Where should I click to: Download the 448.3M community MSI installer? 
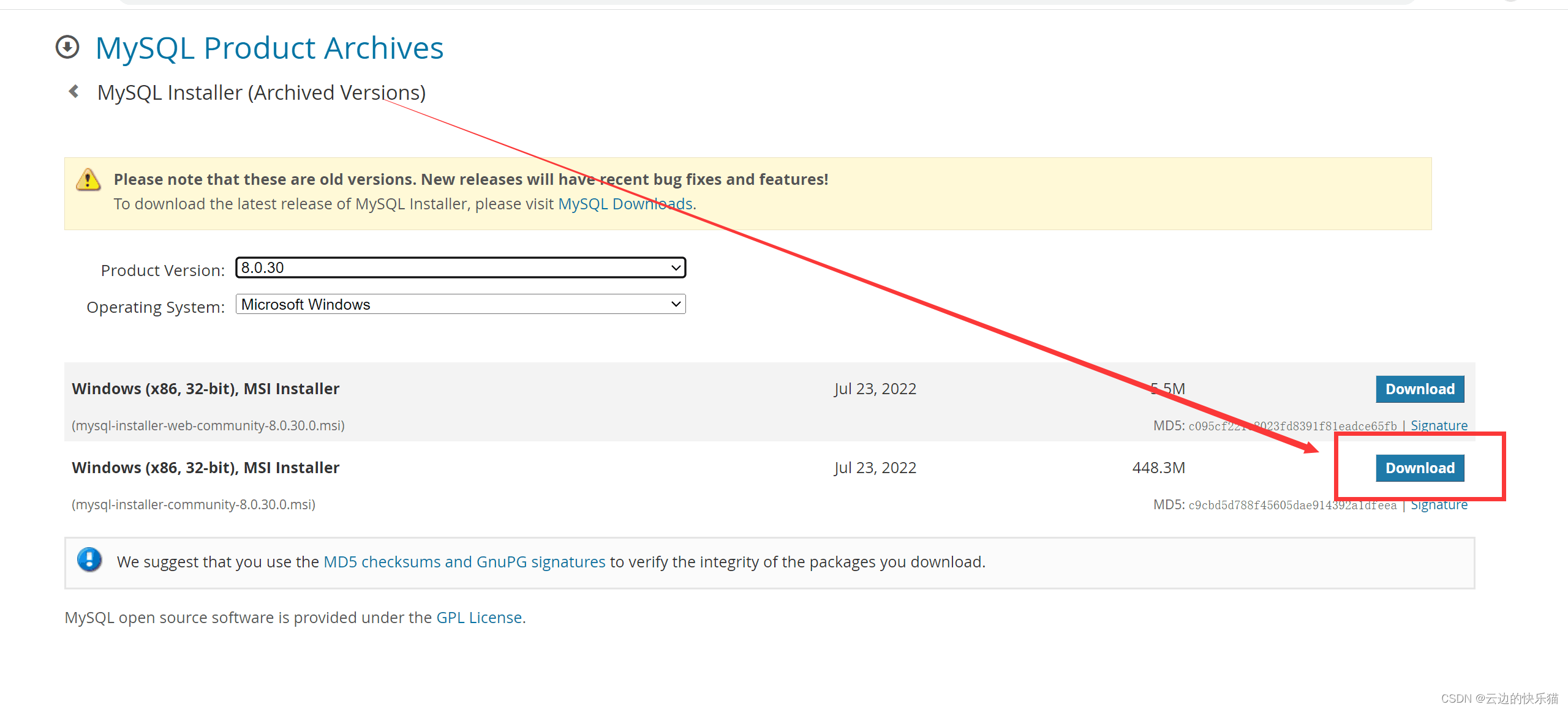pyautogui.click(x=1420, y=468)
